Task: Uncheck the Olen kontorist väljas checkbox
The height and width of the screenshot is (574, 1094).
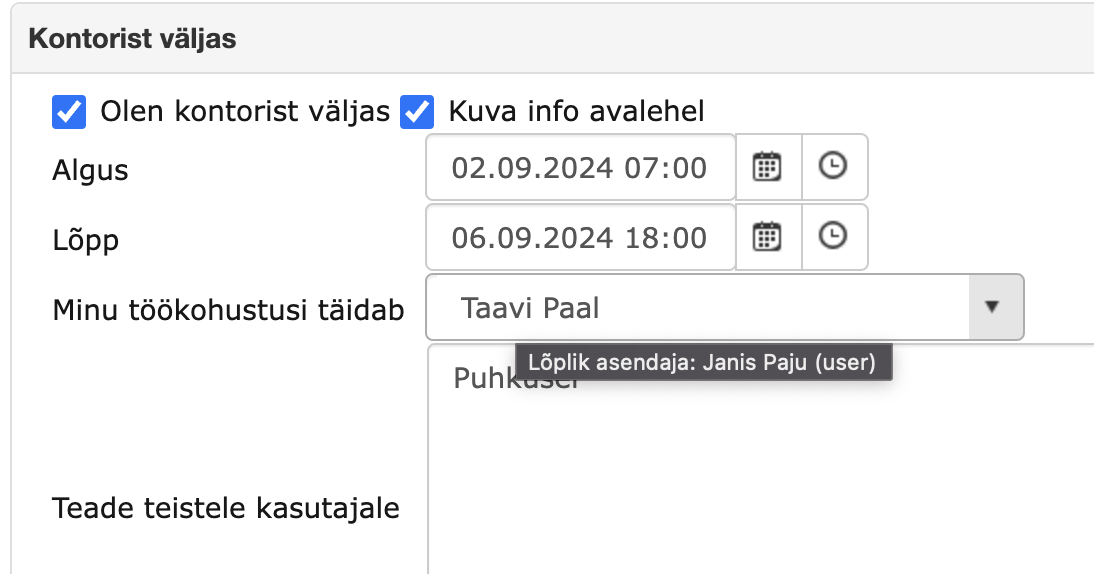Action: [69, 112]
